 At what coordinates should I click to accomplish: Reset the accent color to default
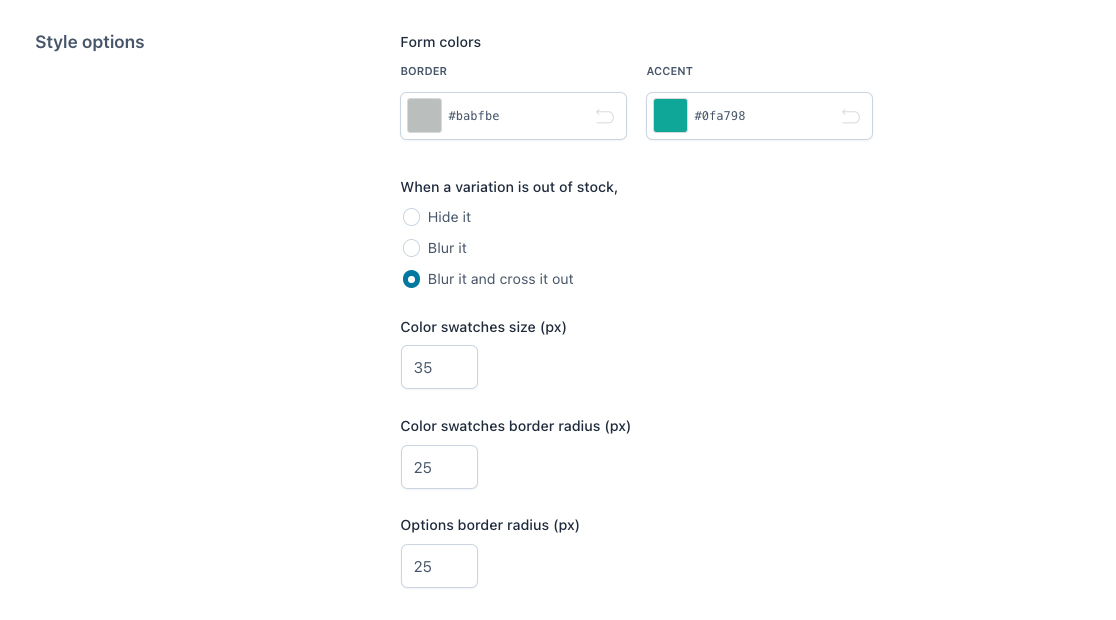[x=850, y=116]
